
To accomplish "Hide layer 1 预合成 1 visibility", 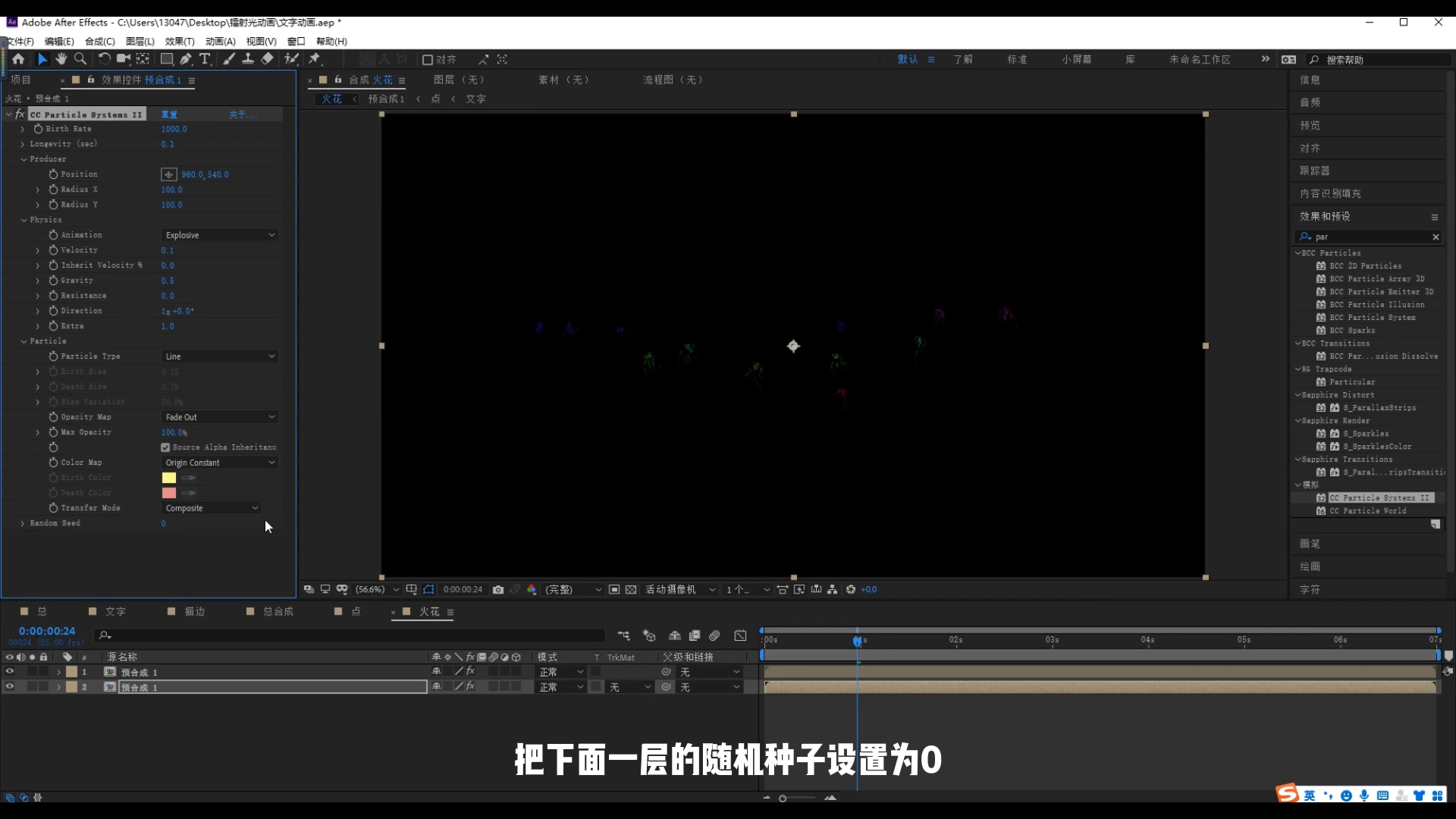I will [9, 672].
